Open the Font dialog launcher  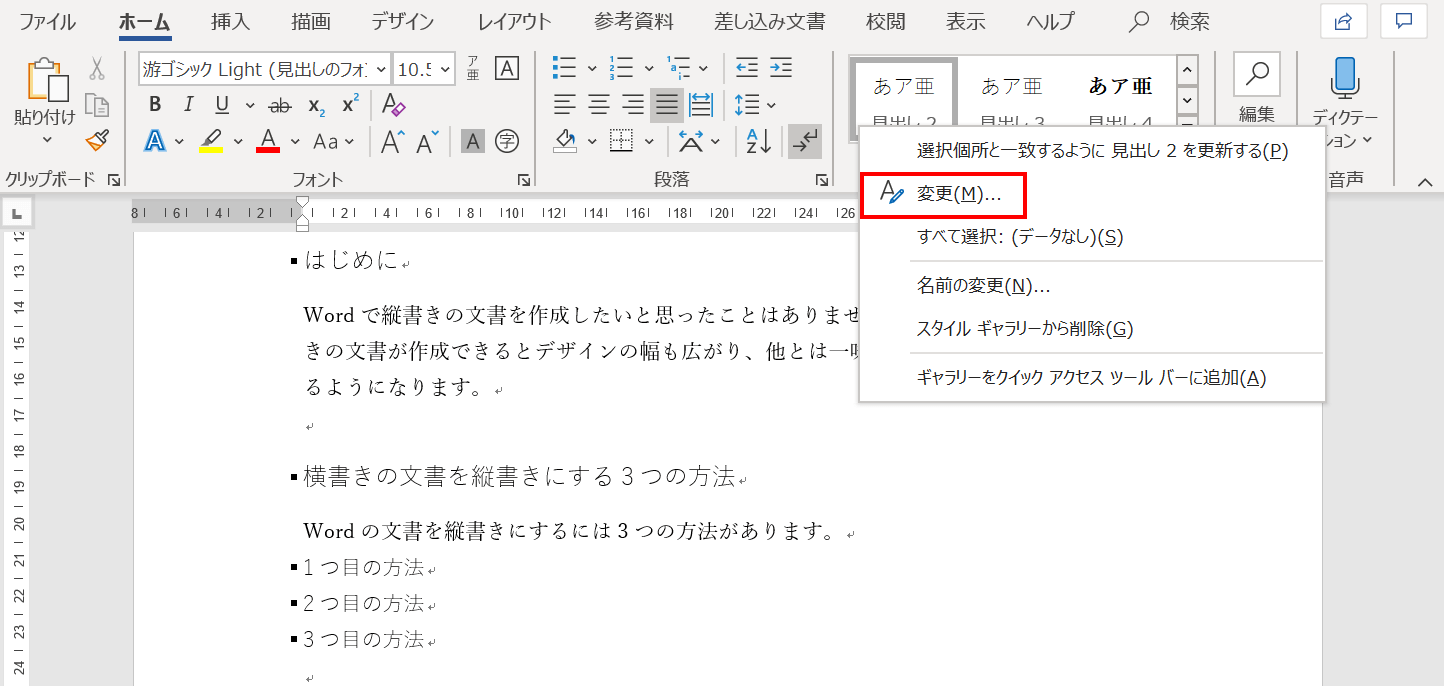pyautogui.click(x=523, y=180)
